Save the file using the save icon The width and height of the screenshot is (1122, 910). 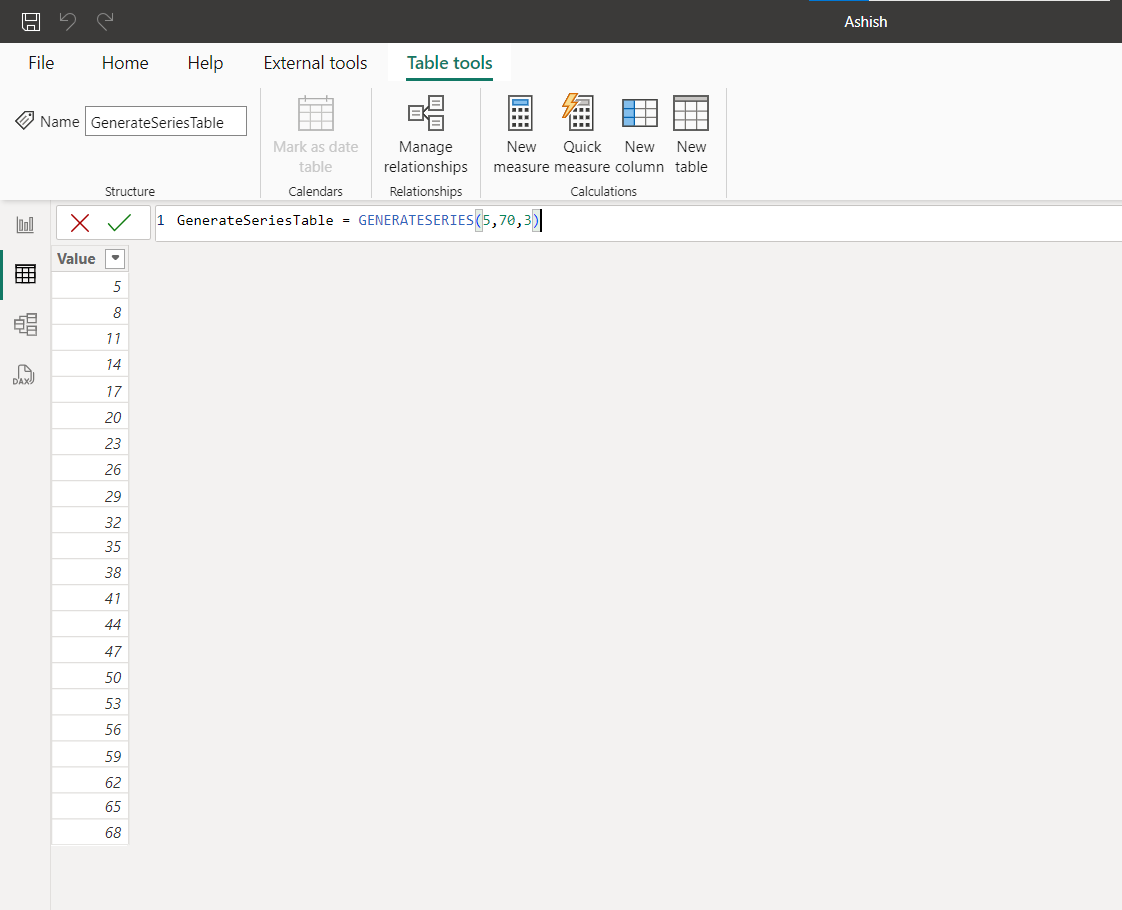(30, 21)
